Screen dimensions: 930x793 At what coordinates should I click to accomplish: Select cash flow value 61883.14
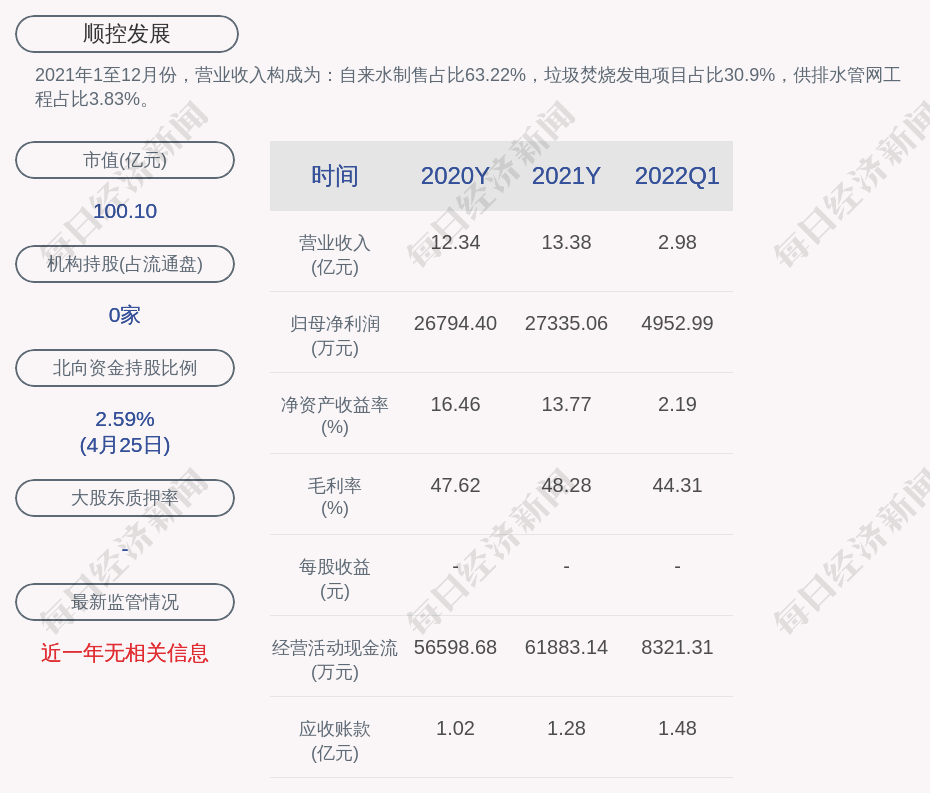(566, 647)
